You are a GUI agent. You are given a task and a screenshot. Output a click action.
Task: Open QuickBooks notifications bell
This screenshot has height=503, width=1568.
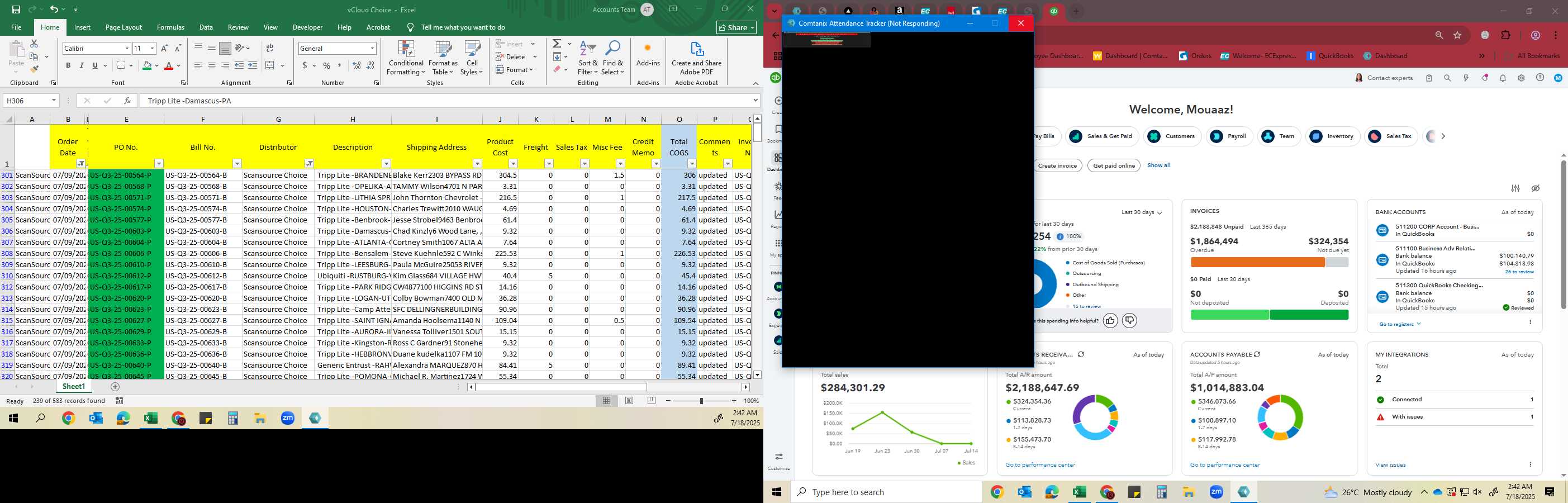[1503, 78]
